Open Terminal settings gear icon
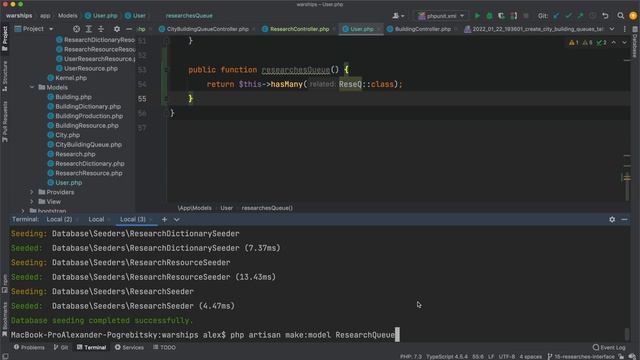The height and width of the screenshot is (360, 640). [x=612, y=220]
